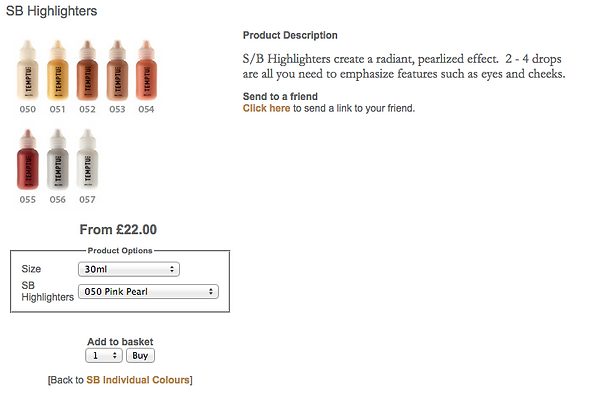Open the 050 Pink Pearl colour dropdown
The height and width of the screenshot is (394, 600).
[148, 292]
